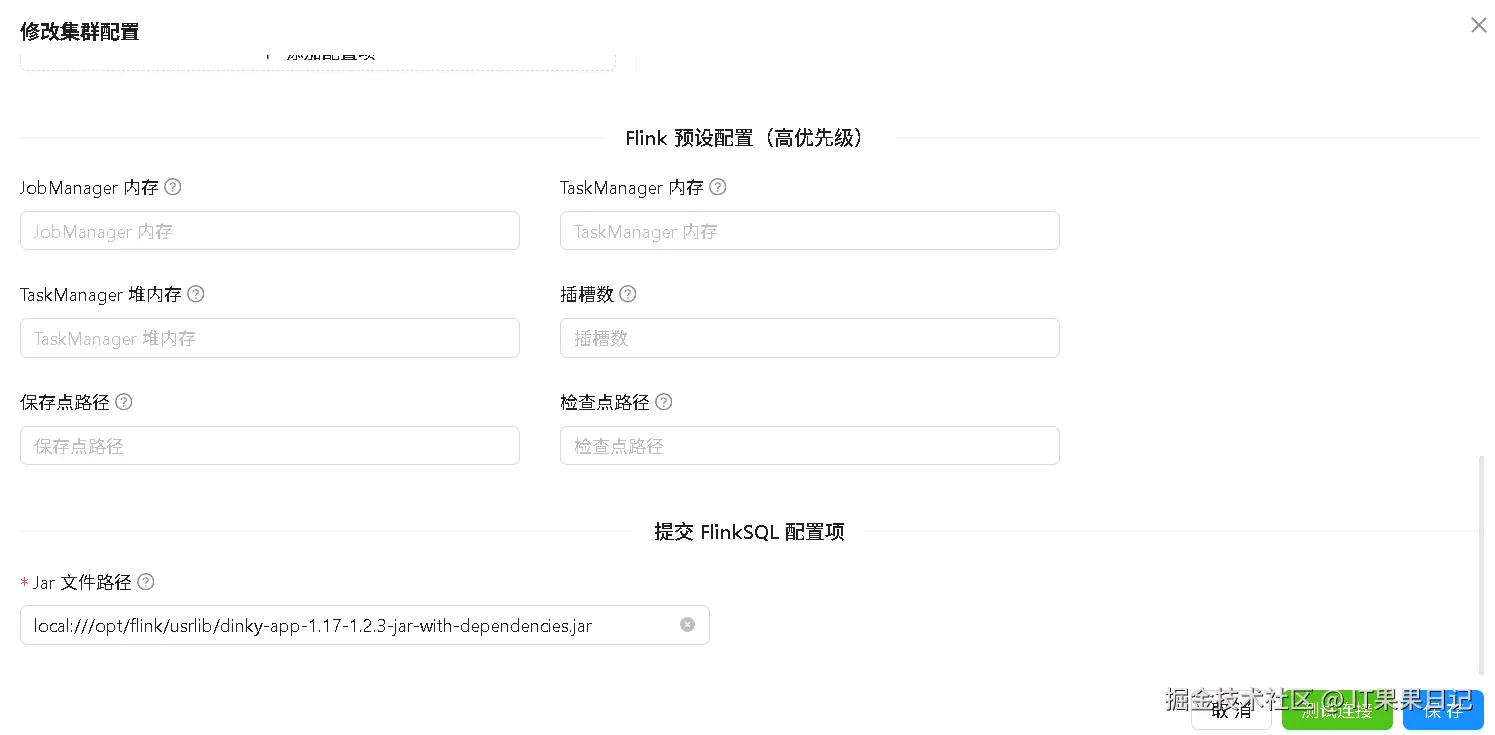Click the blue 保存 button
The height and width of the screenshot is (735, 1495).
pos(1443,710)
